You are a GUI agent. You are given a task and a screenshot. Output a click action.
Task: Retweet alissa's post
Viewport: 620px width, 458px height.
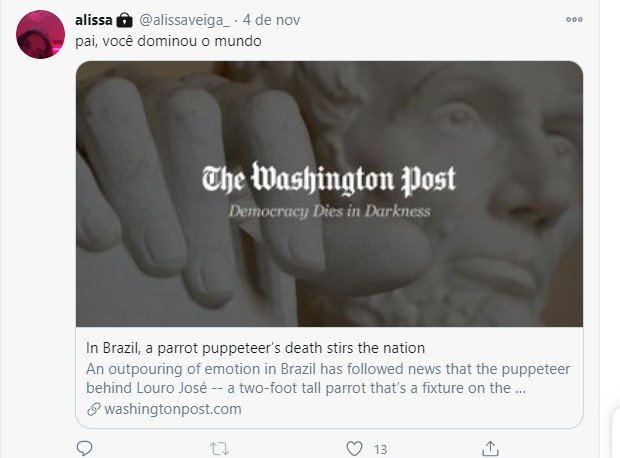tap(219, 449)
